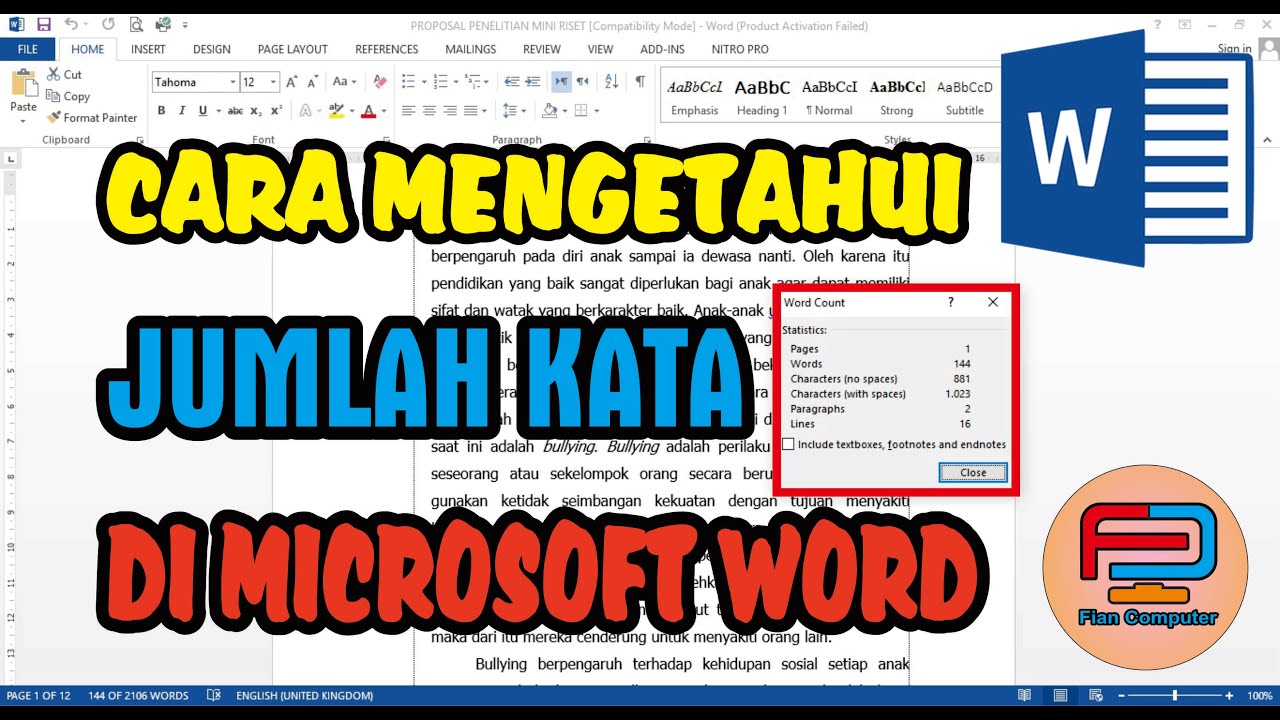Click the zoom slider in status bar

(x=1175, y=695)
